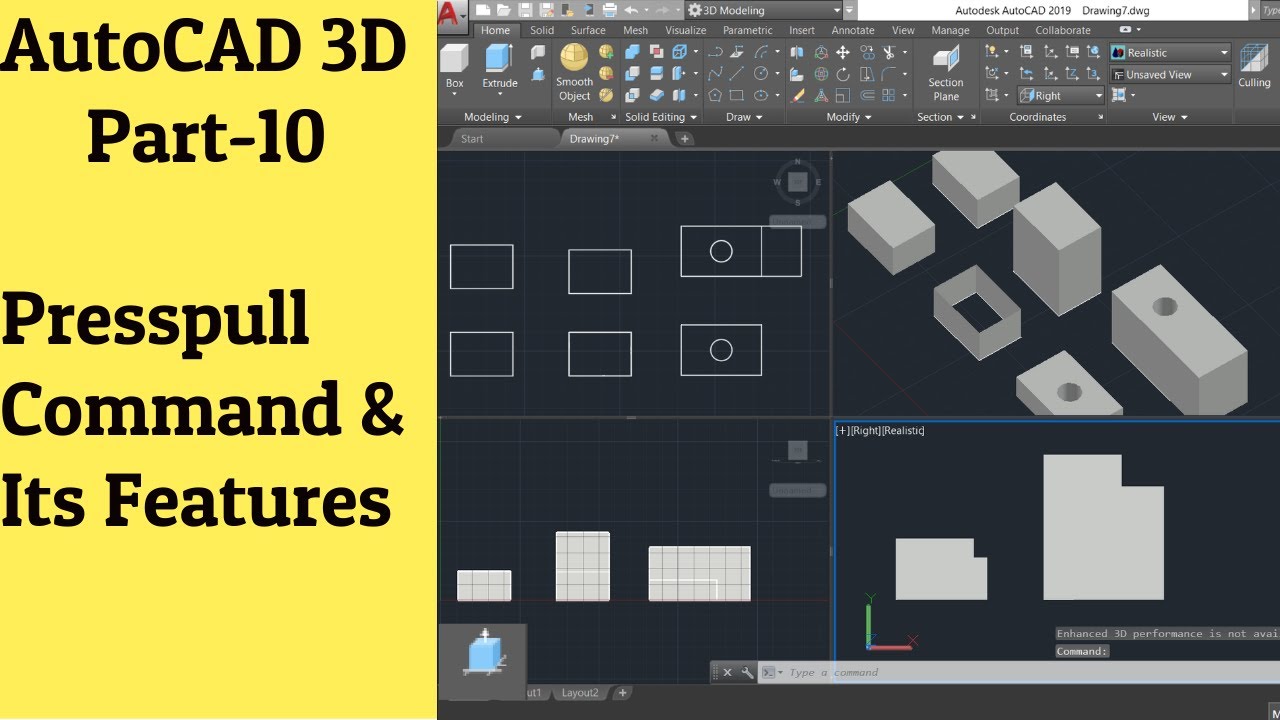Select the Spline draw tool
This screenshot has height=720, width=1280.
[x=715, y=74]
